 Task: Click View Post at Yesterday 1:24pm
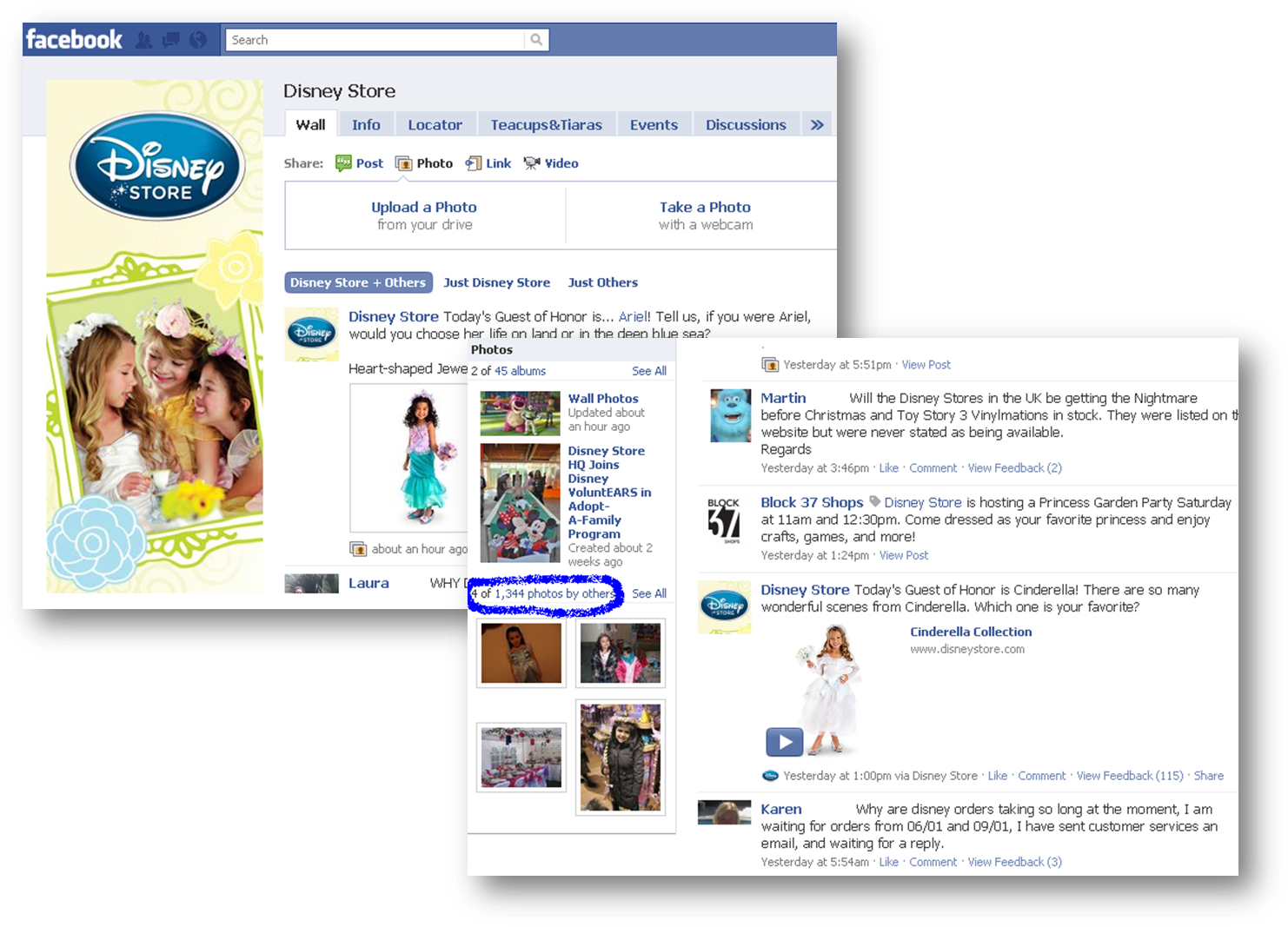pos(904,555)
